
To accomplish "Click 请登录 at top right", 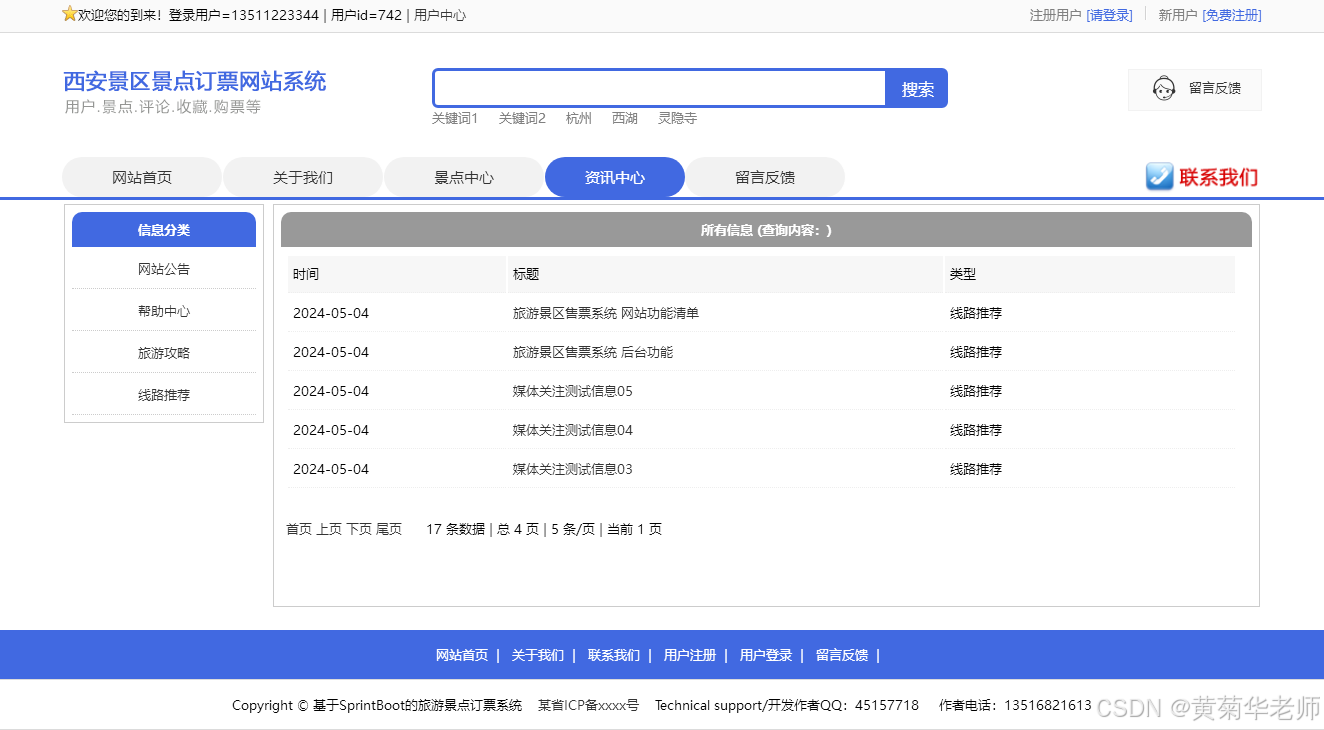I will (x=1110, y=15).
